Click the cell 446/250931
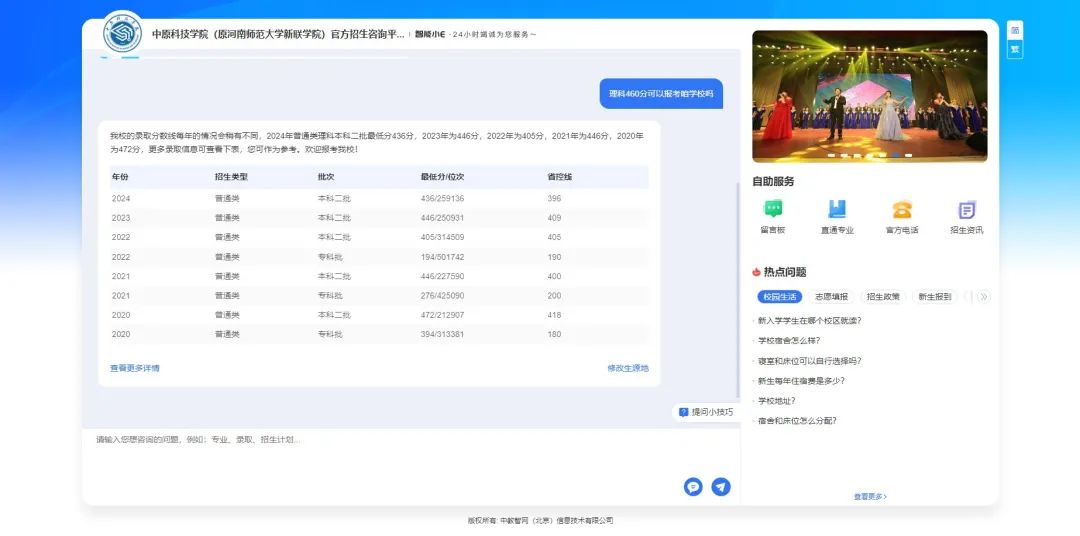The width and height of the screenshot is (1080, 536). click(442, 218)
